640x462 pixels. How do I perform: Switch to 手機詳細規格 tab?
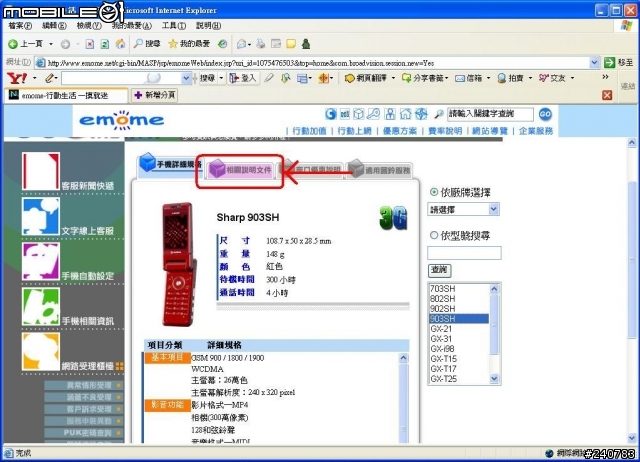171,164
